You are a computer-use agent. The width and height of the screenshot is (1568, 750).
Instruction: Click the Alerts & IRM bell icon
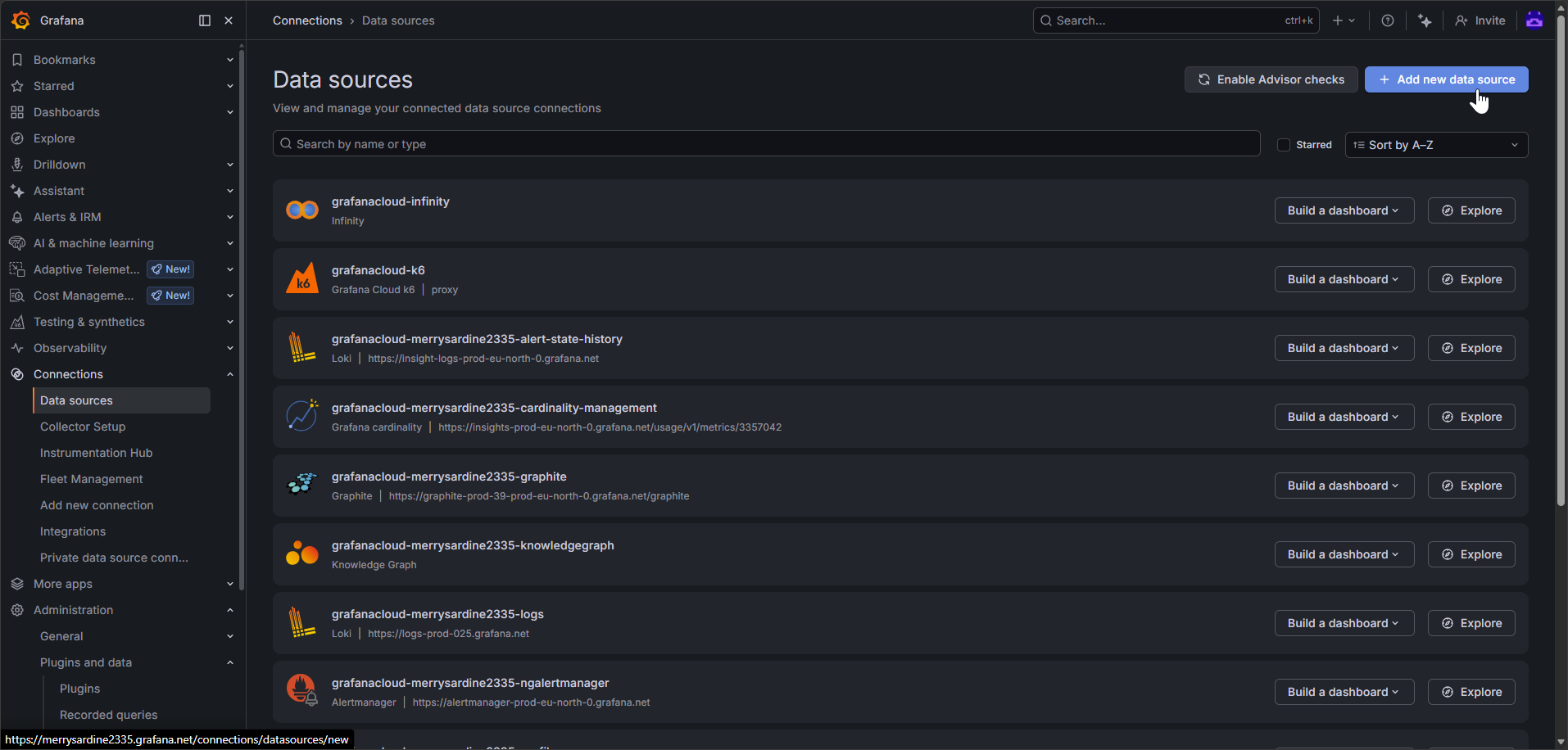pyautogui.click(x=17, y=217)
